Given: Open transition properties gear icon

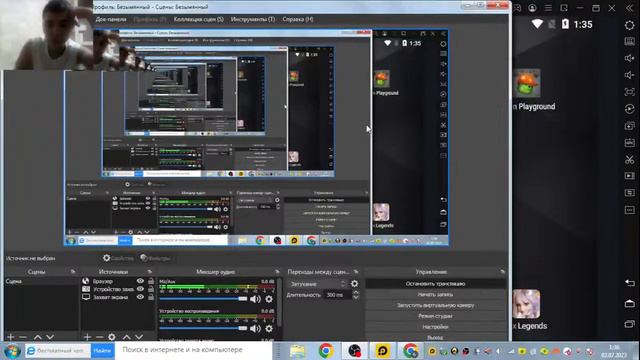Looking at the screenshot, I should 355,284.
